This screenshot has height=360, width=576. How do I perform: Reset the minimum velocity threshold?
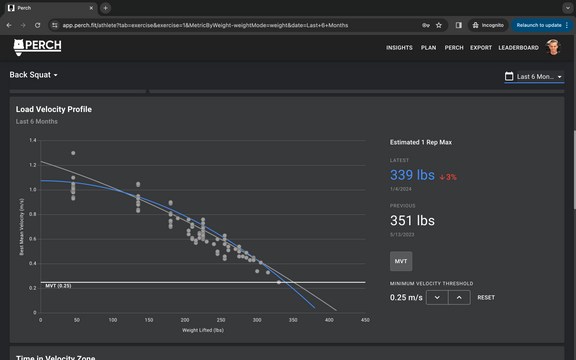486,298
